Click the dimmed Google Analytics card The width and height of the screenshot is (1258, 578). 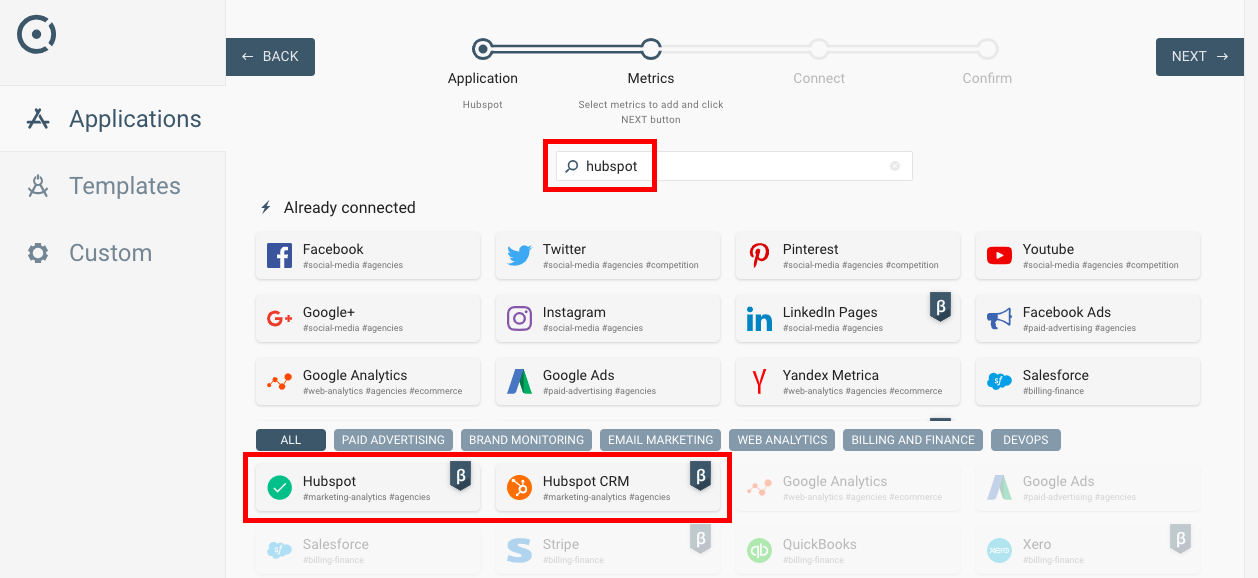[848, 488]
